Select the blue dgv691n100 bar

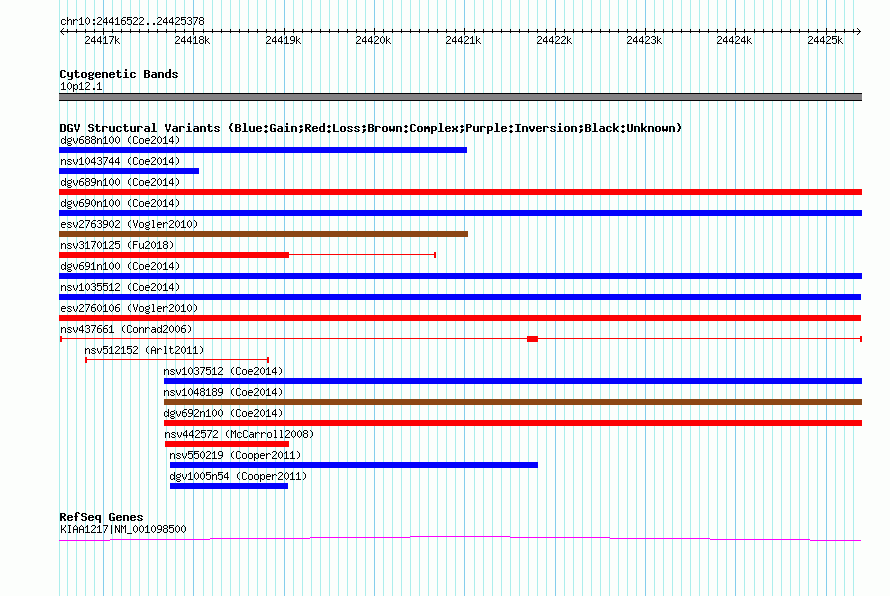[x=460, y=276]
